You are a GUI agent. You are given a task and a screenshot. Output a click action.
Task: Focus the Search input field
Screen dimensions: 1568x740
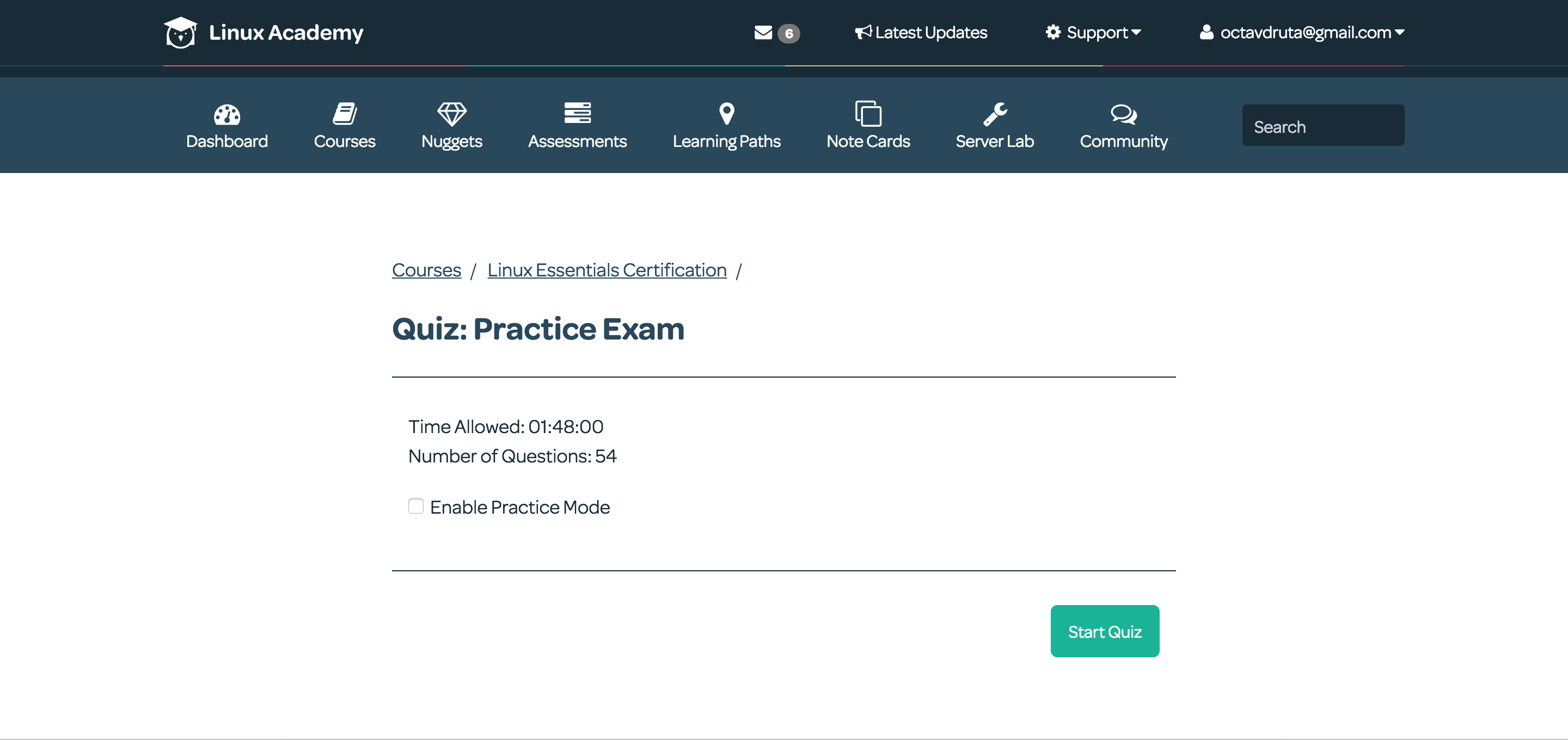pos(1324,125)
